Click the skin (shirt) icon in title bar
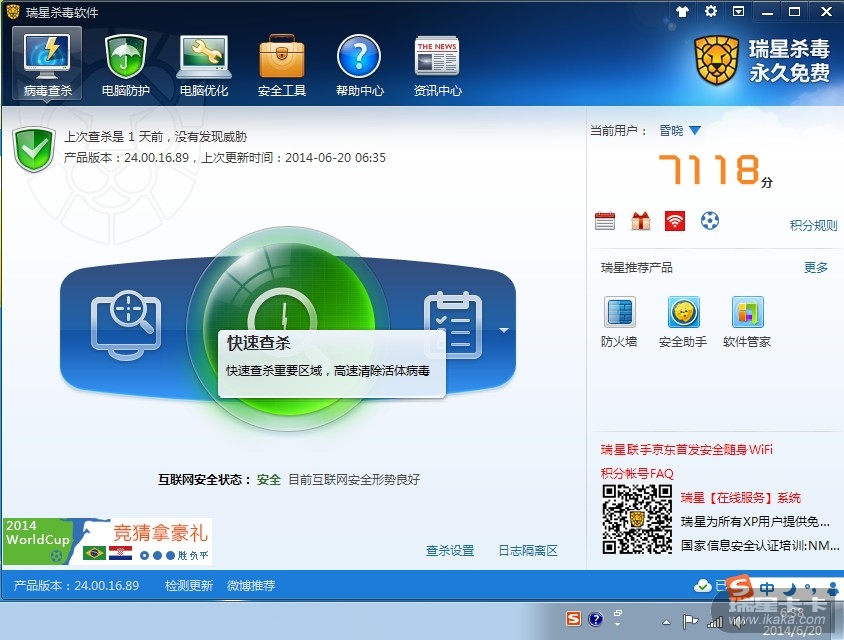This screenshot has width=844, height=640. tap(683, 11)
